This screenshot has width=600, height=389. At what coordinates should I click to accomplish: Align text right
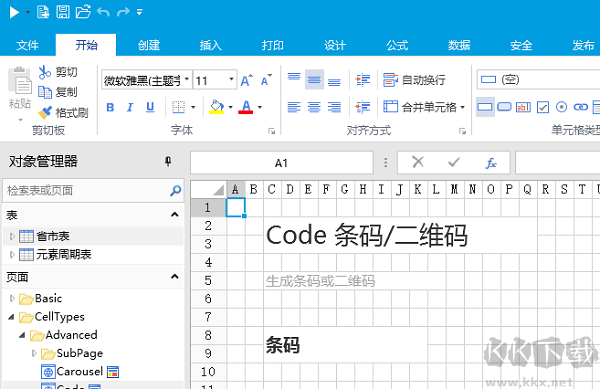coord(334,107)
